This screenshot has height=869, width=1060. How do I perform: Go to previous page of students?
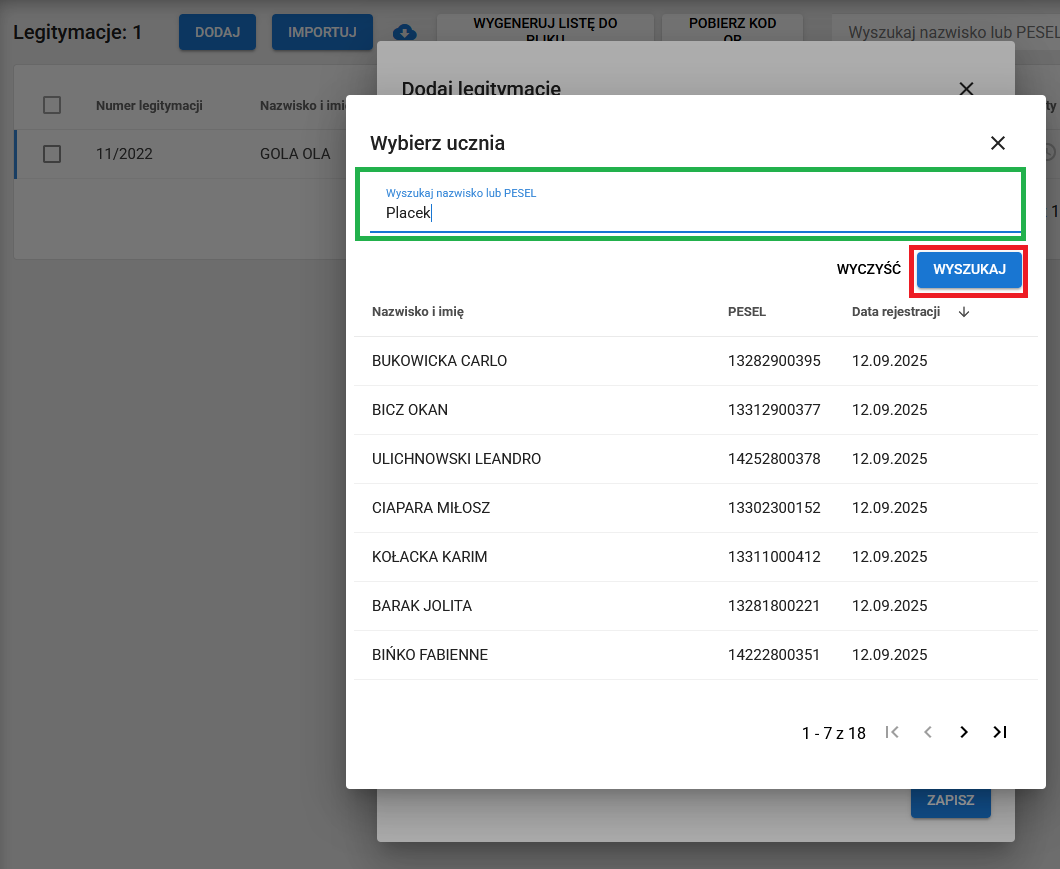pyautogui.click(x=928, y=732)
